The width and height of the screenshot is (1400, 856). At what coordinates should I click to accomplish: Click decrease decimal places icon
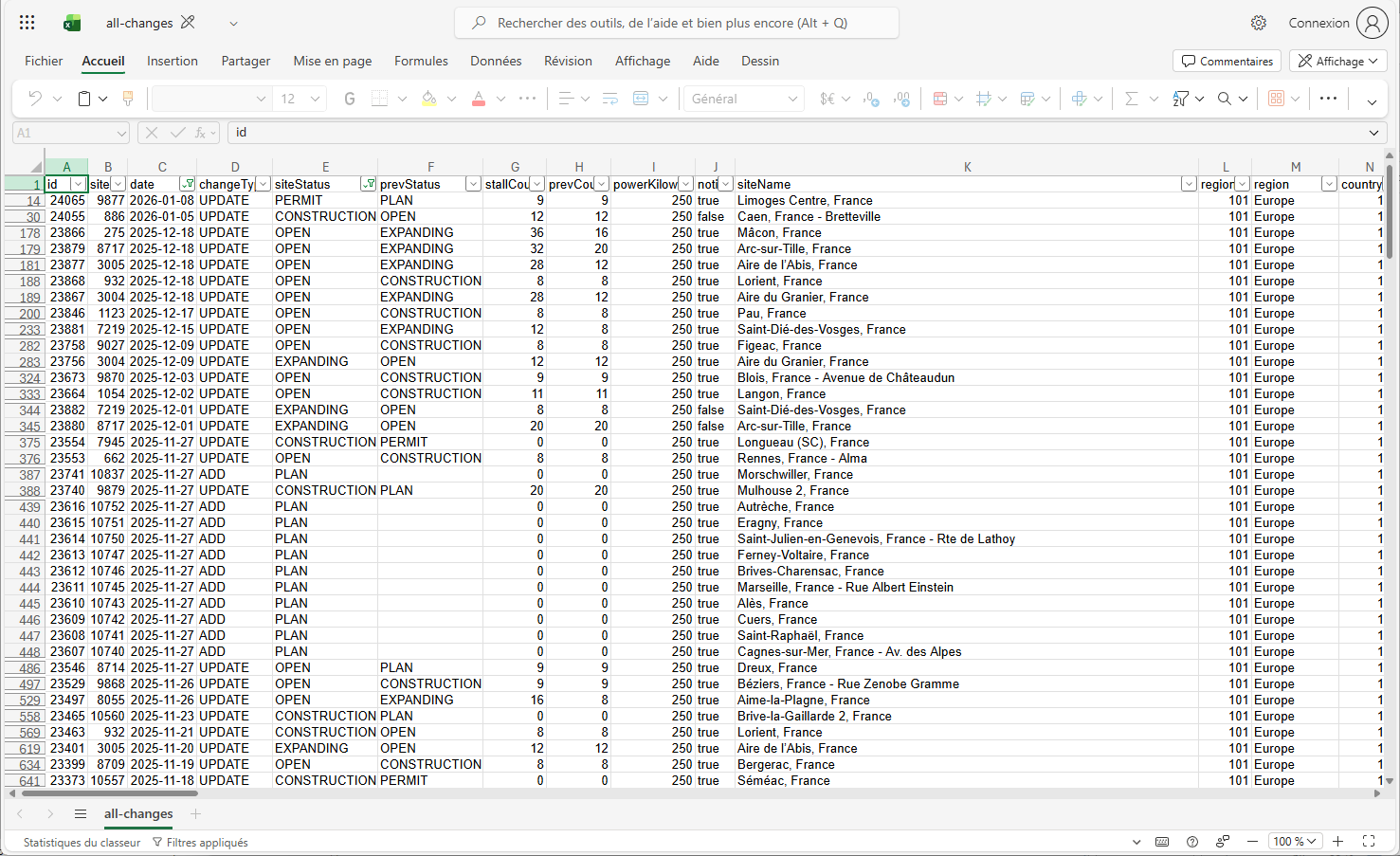pyautogui.click(x=872, y=99)
